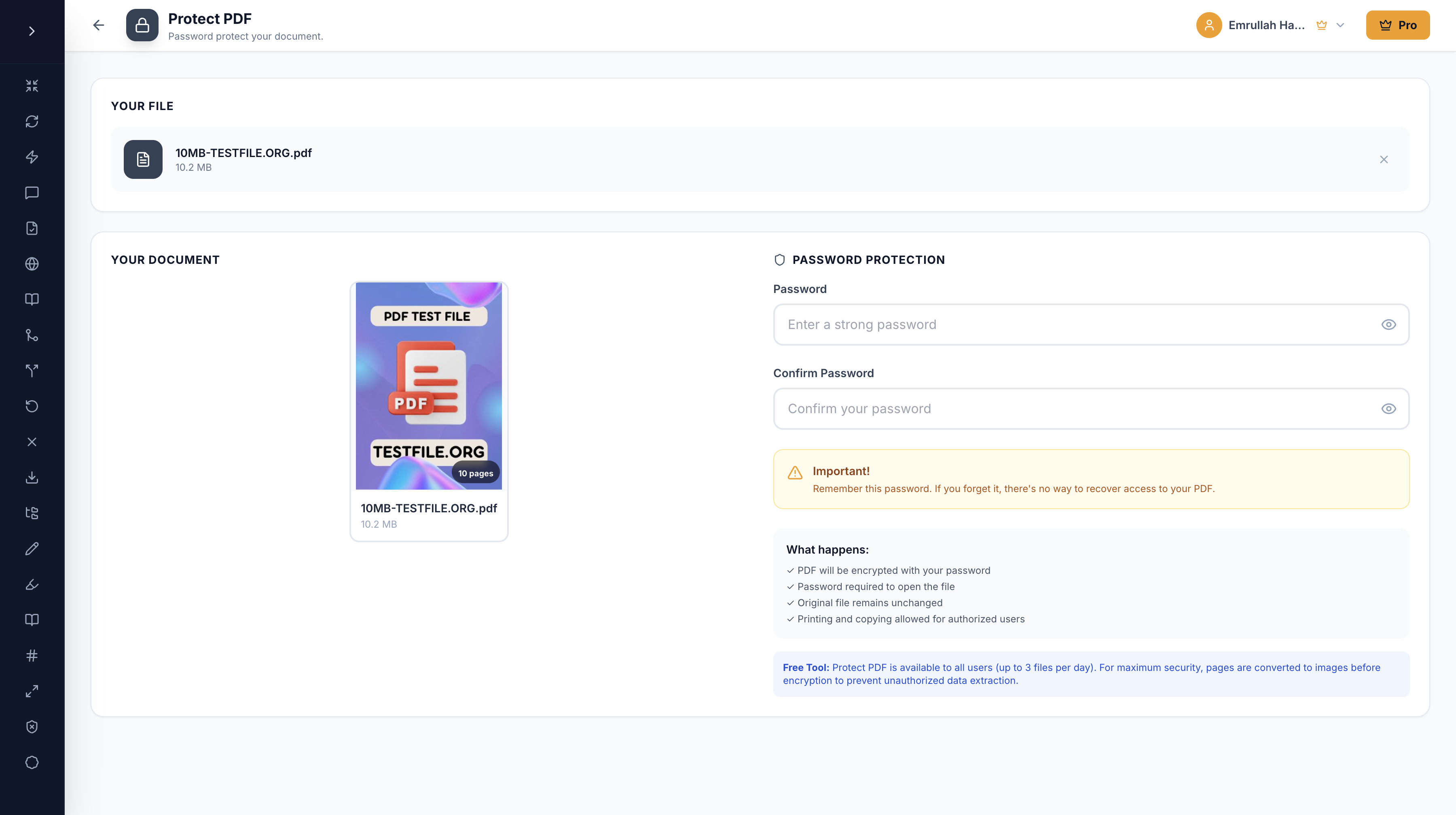
Task: Click the download icon in sidebar
Action: coord(32,478)
